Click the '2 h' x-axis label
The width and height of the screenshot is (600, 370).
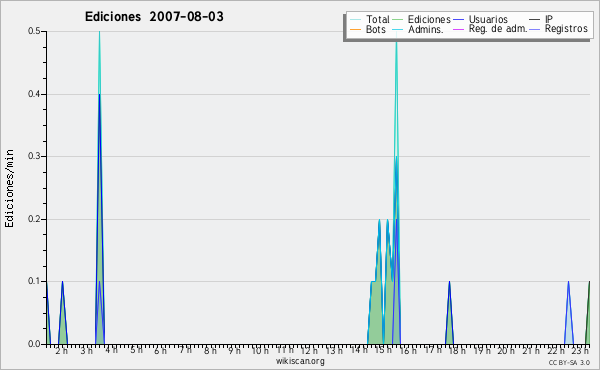[61, 351]
